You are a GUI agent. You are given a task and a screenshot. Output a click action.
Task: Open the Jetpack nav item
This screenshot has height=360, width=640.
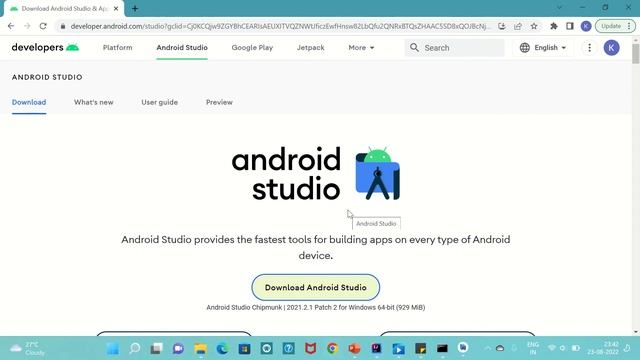point(311,48)
